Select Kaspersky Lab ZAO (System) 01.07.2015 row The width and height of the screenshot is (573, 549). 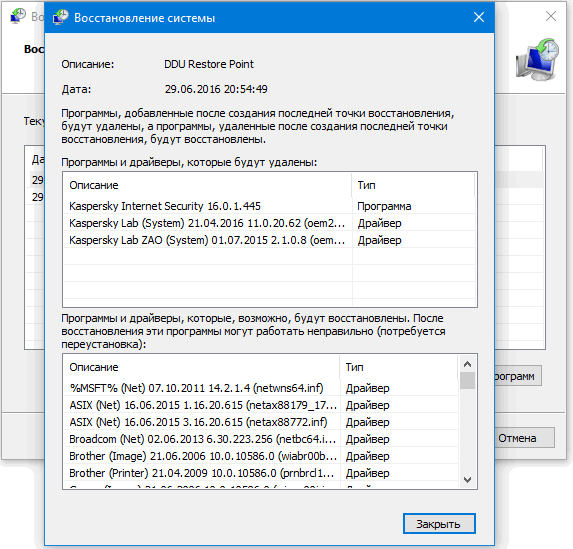pyautogui.click(x=269, y=240)
